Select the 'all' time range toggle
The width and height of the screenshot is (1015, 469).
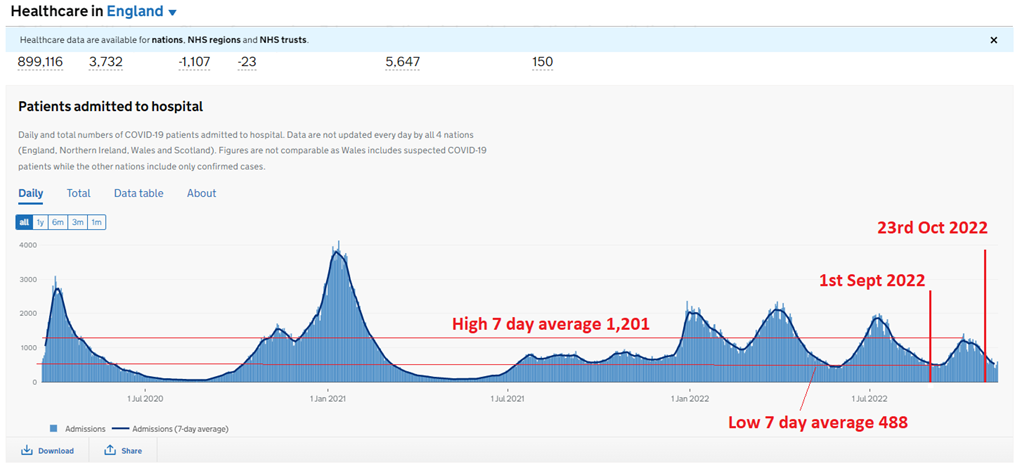click(x=24, y=222)
